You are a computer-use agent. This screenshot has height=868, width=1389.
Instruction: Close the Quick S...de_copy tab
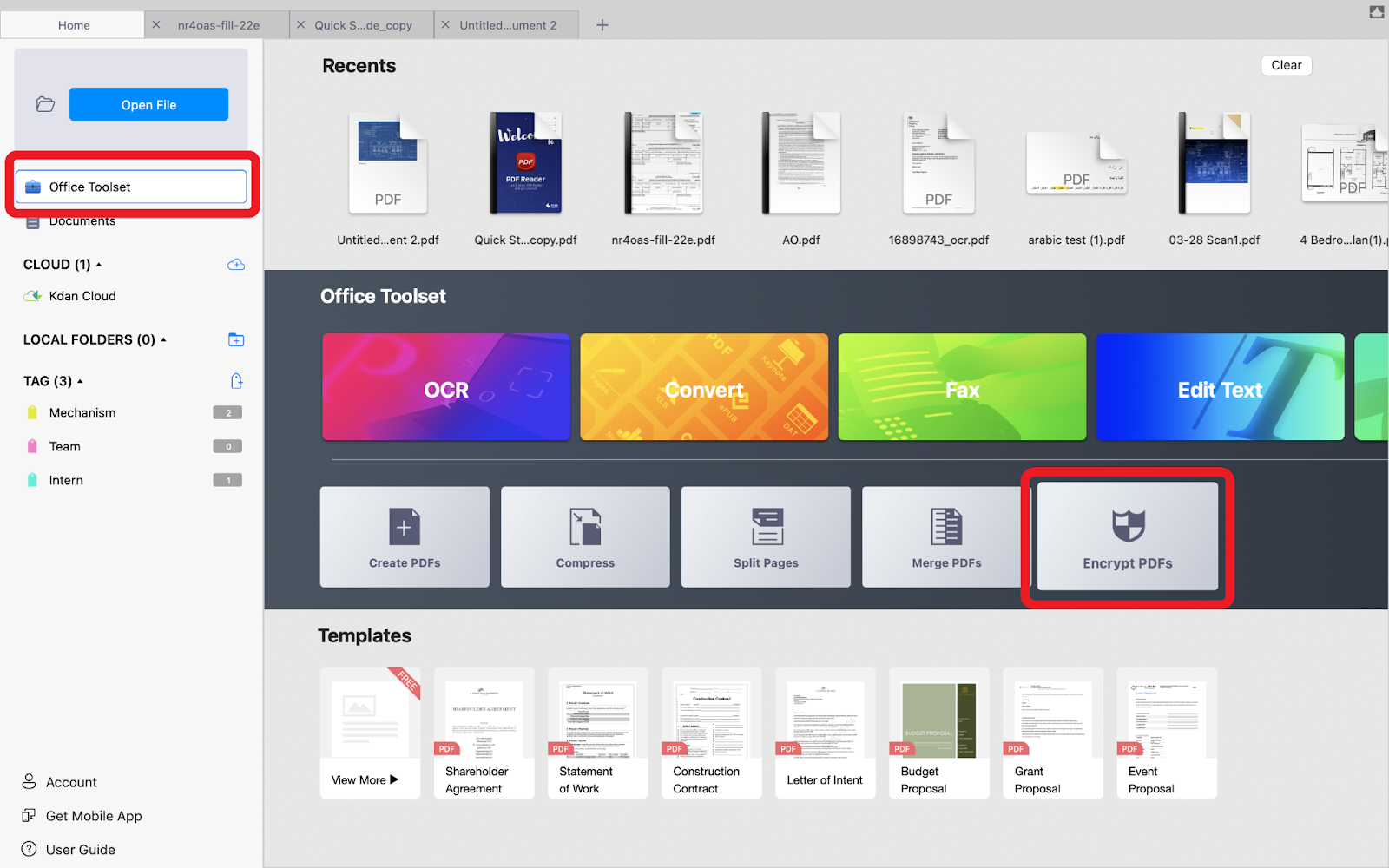click(x=301, y=25)
